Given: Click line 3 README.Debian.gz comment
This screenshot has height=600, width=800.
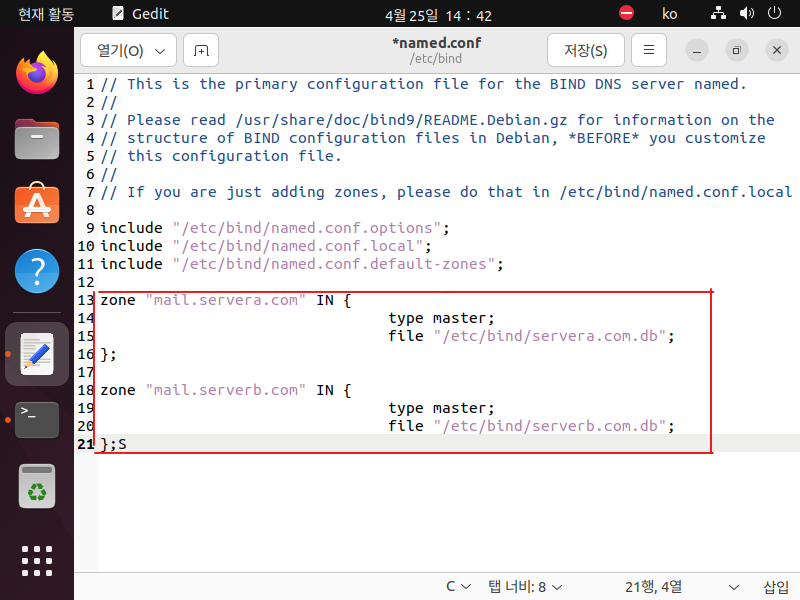Looking at the screenshot, I should point(438,120).
